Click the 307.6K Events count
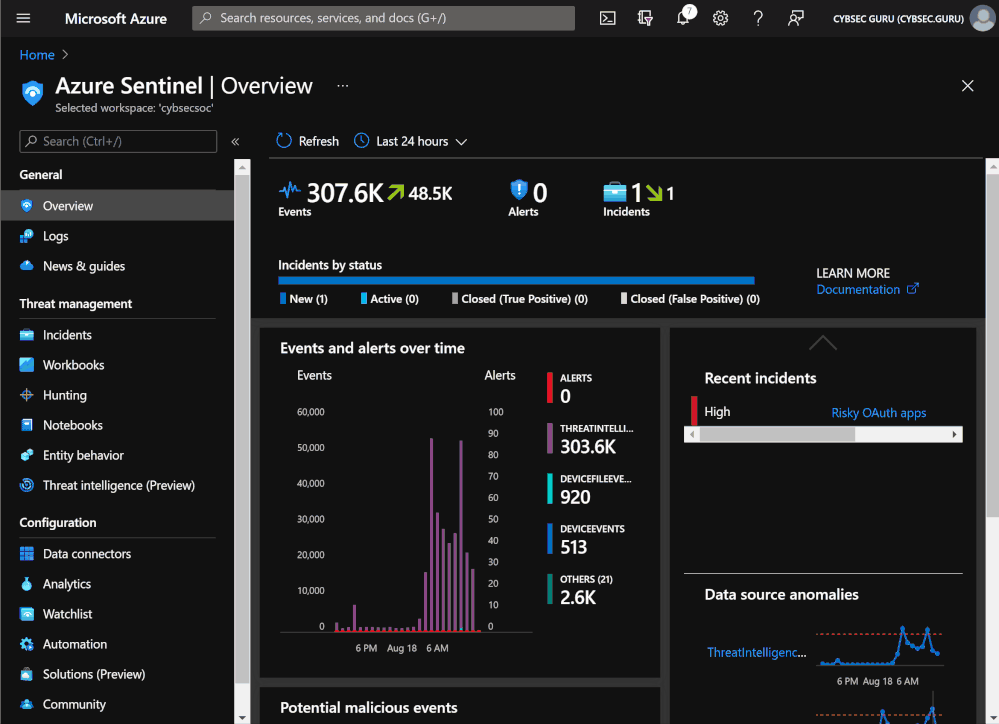The image size is (999, 724). click(345, 193)
